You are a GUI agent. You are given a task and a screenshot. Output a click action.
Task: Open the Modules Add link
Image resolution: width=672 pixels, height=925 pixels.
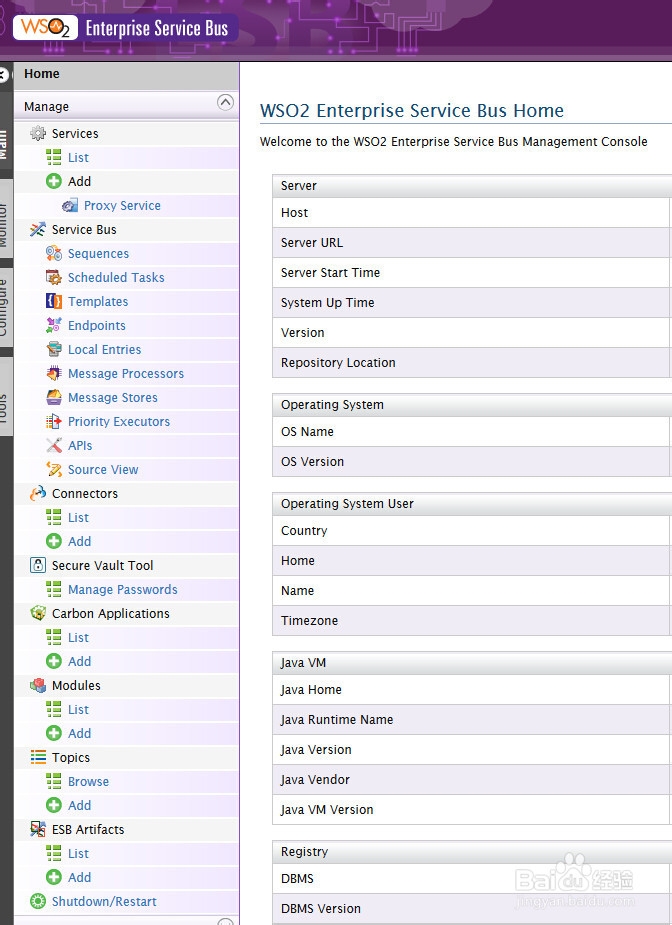pyautogui.click(x=80, y=733)
